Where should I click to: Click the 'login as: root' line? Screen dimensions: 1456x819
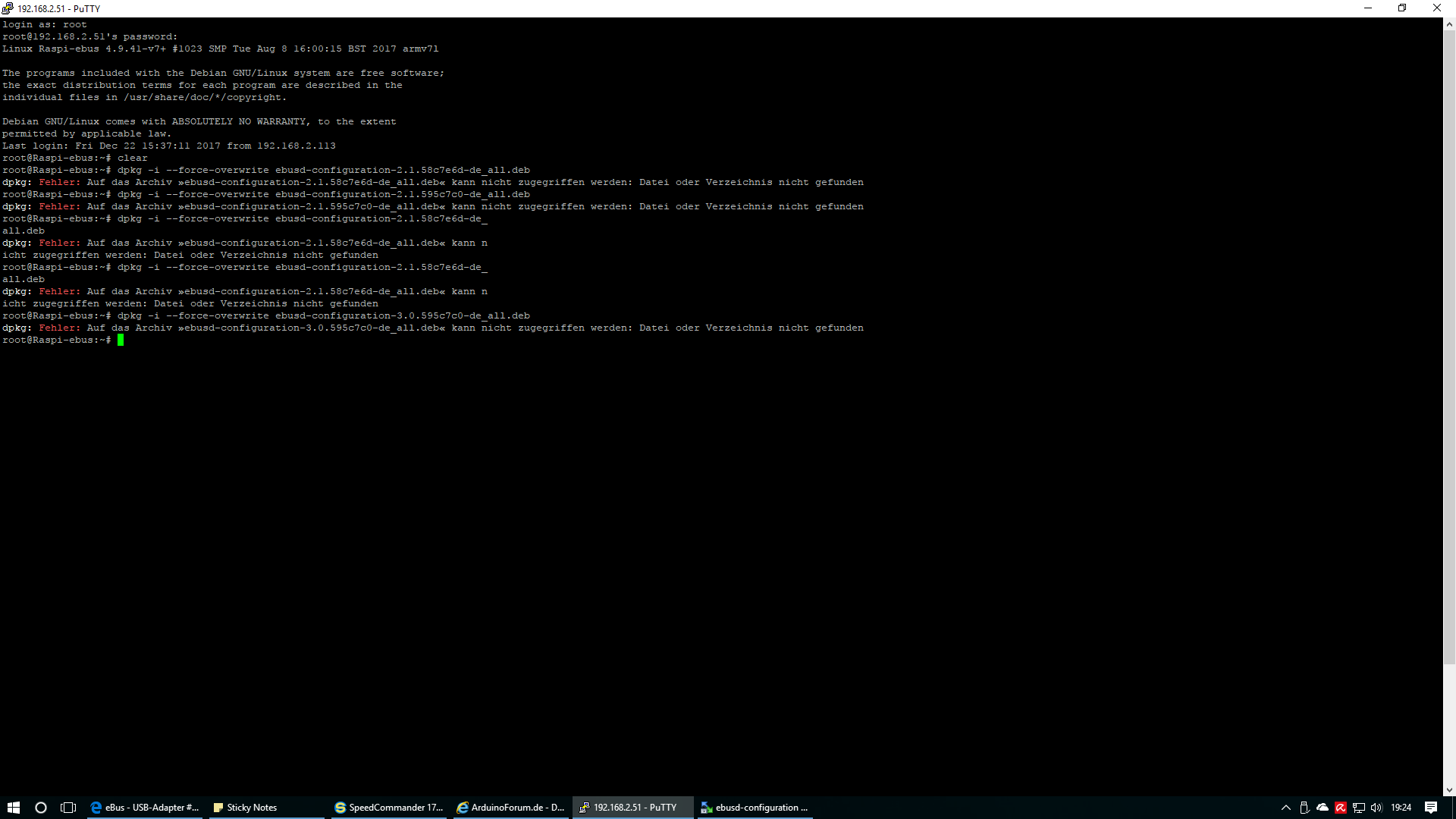coord(45,24)
